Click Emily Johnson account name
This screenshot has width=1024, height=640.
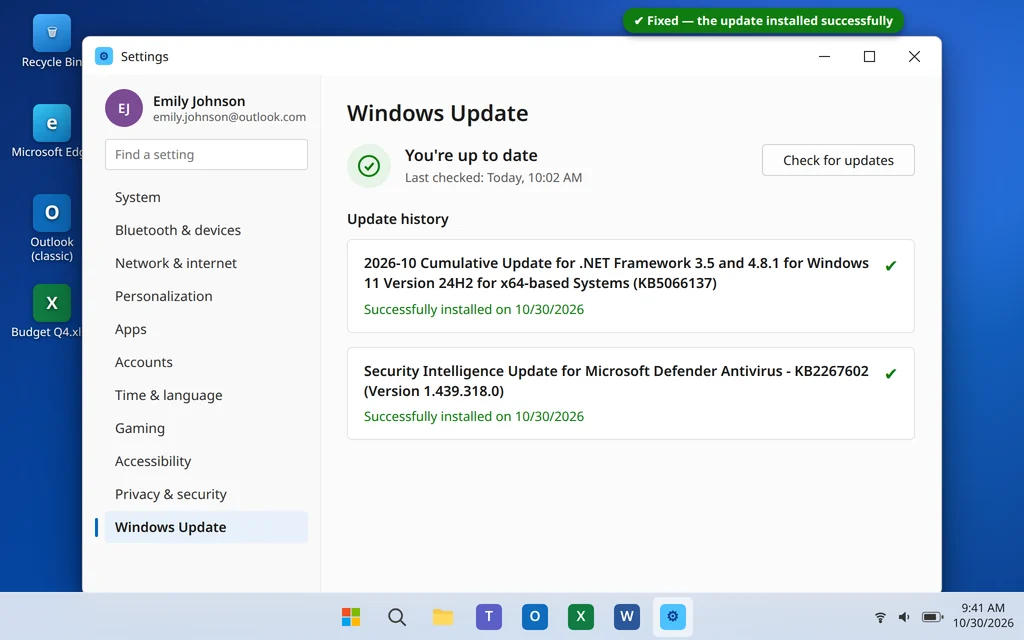[199, 101]
